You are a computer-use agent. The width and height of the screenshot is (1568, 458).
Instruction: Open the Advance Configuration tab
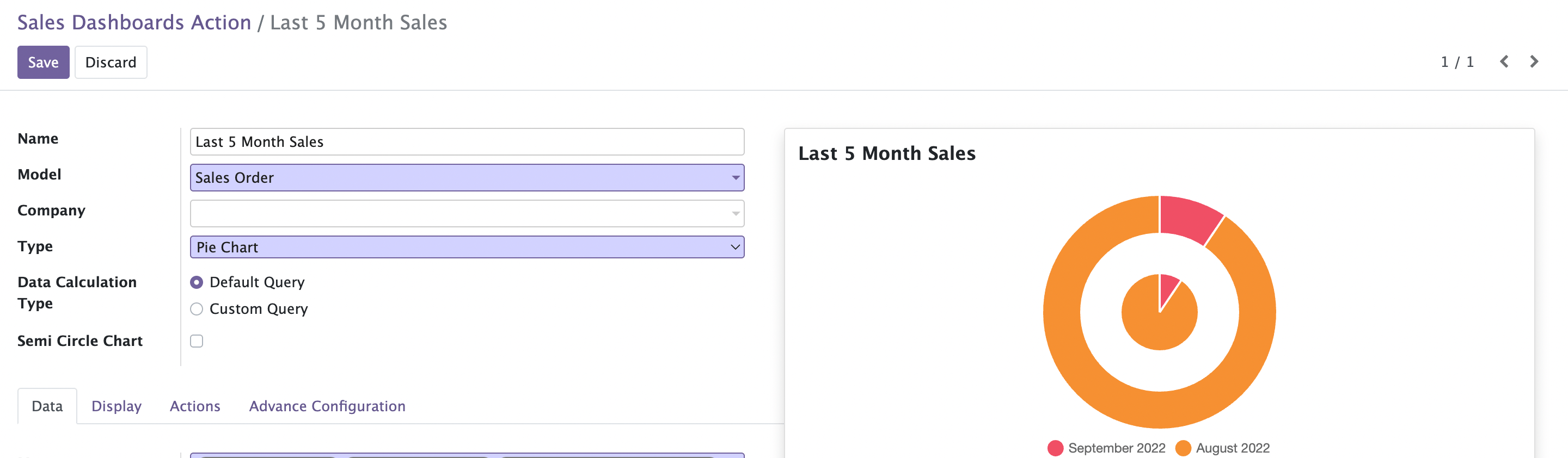(327, 406)
